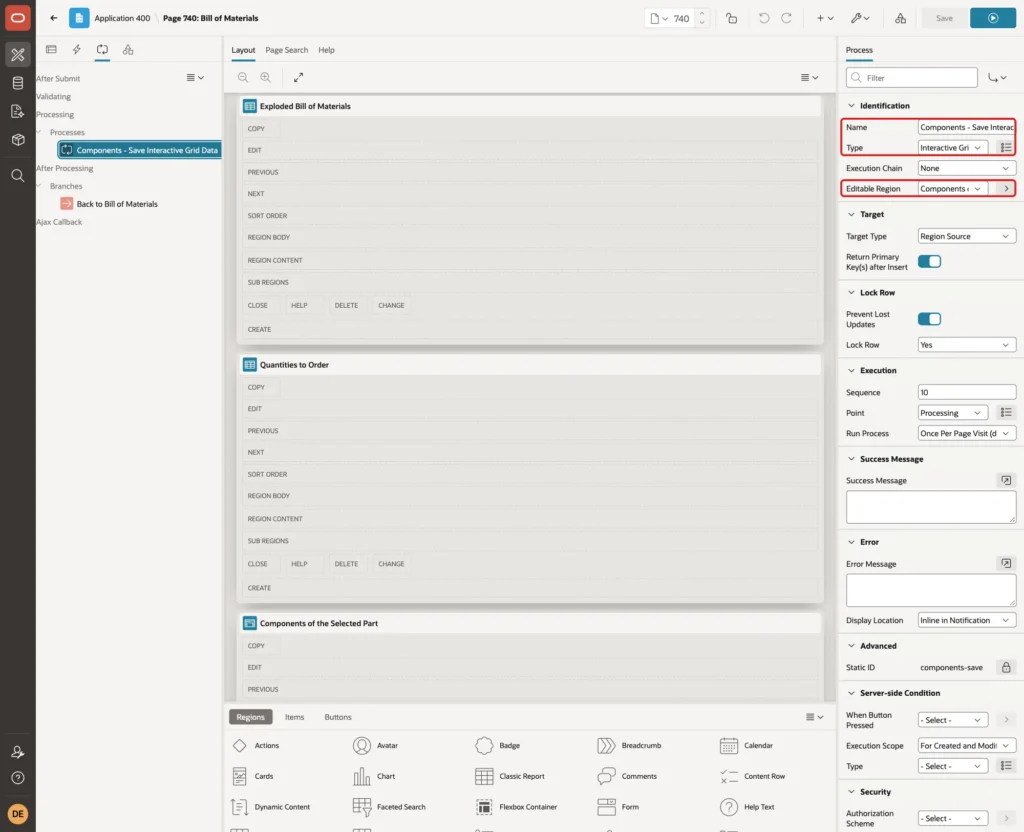This screenshot has height=832, width=1024.
Task: Select the Buttons gallery tab
Action: pos(338,717)
